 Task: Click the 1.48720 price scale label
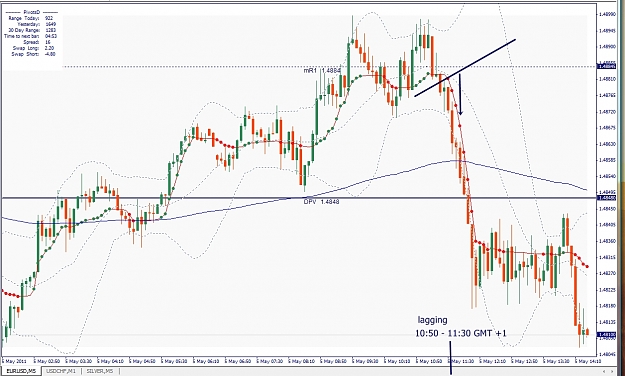pos(607,112)
